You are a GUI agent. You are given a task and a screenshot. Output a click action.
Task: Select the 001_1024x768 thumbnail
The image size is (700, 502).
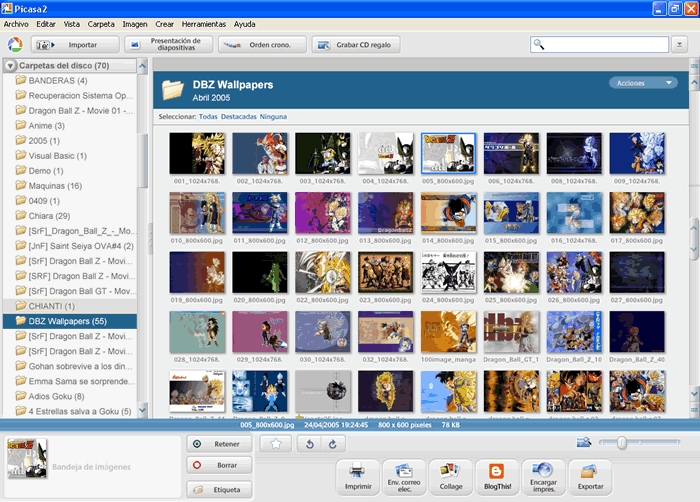(197, 153)
